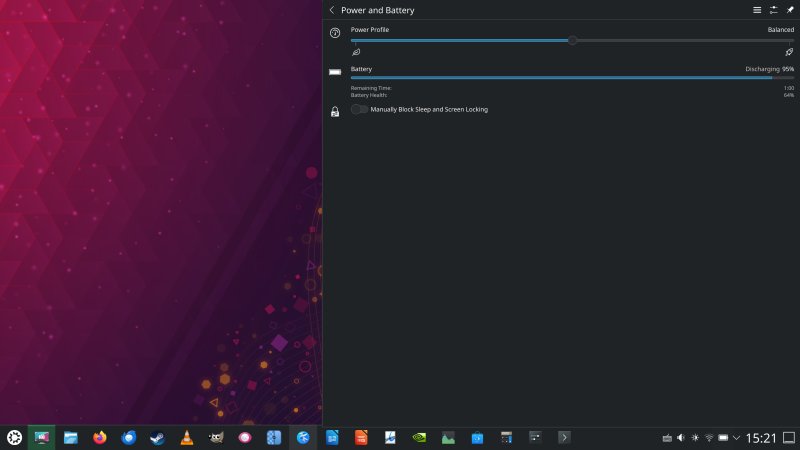Launch Firefox from the taskbar
800x450 pixels.
point(99,437)
